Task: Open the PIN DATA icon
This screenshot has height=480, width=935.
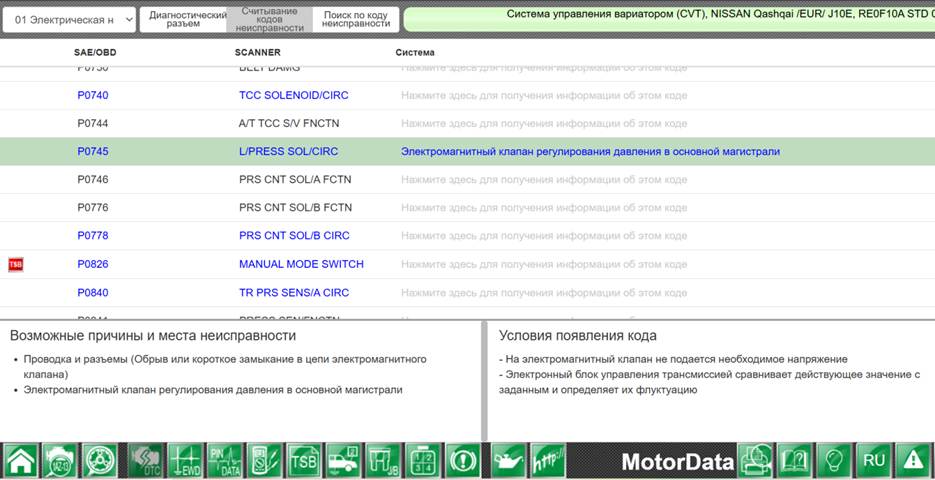Action: point(225,460)
